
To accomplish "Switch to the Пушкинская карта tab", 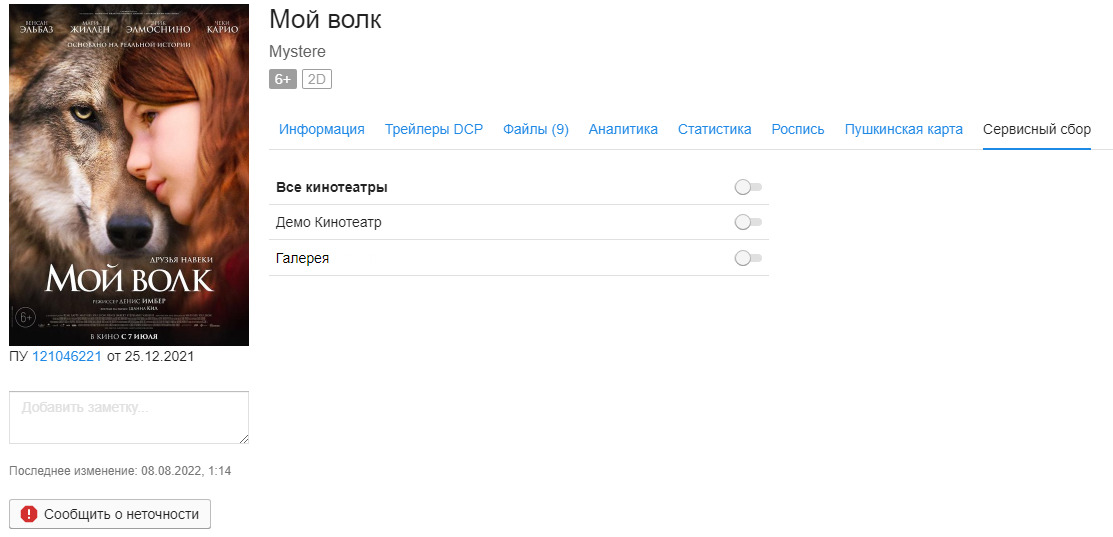I will click(x=904, y=129).
